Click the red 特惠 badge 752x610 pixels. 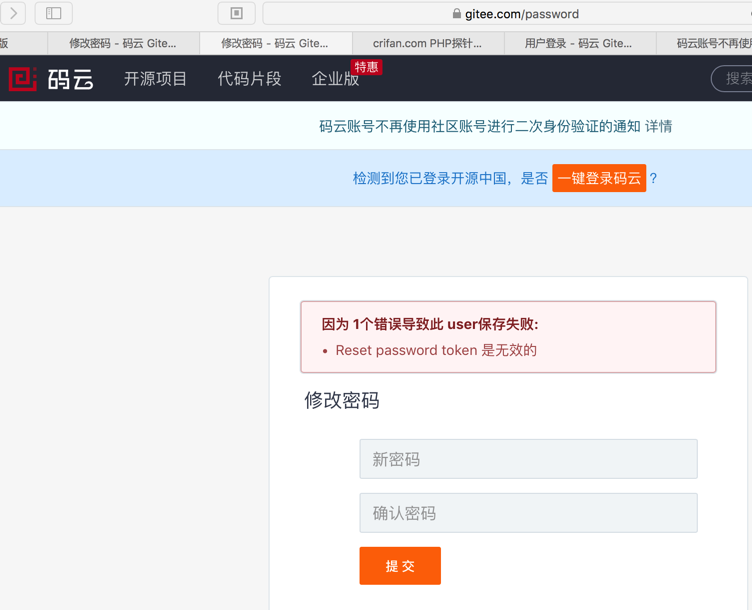click(x=366, y=67)
